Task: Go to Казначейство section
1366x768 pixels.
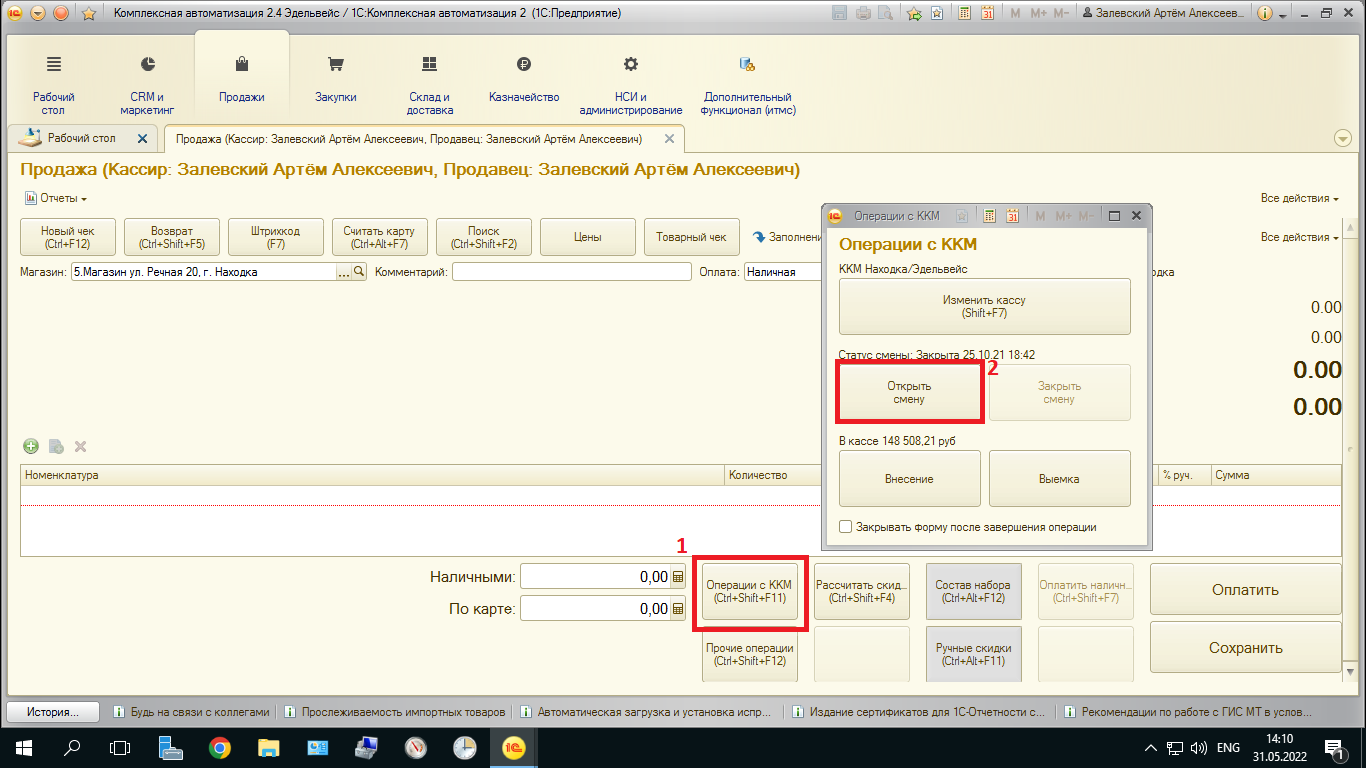Action: click(523, 80)
